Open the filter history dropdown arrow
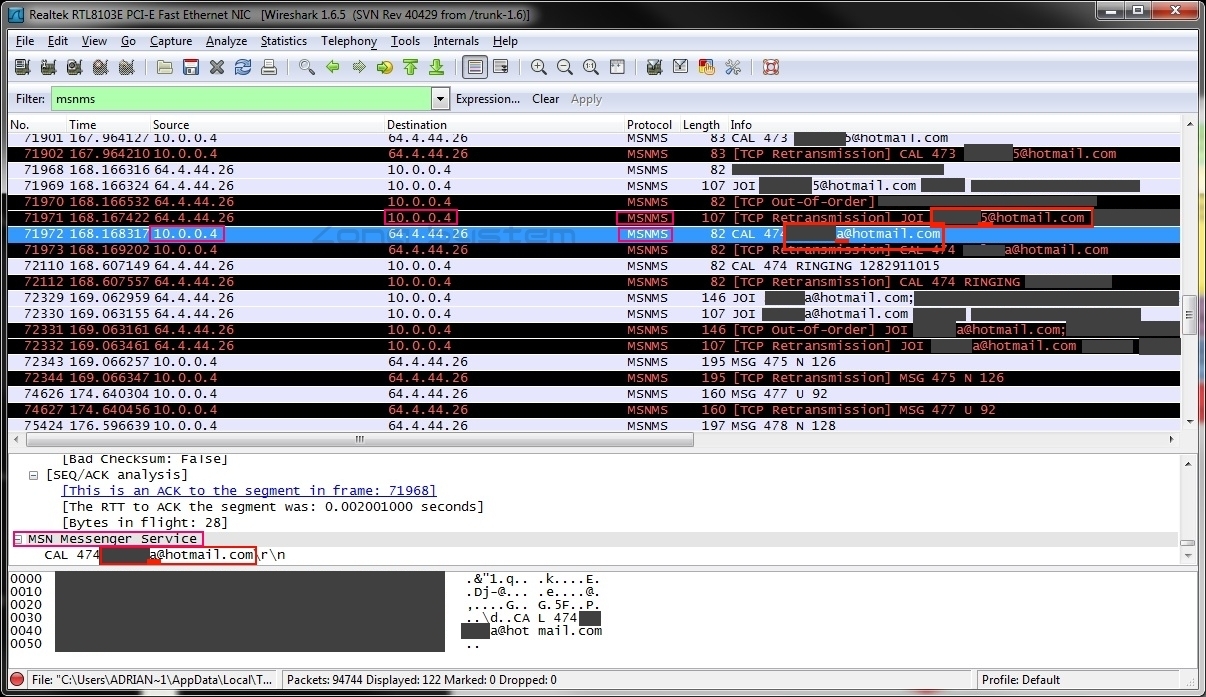Image resolution: width=1206 pixels, height=697 pixels. [441, 99]
